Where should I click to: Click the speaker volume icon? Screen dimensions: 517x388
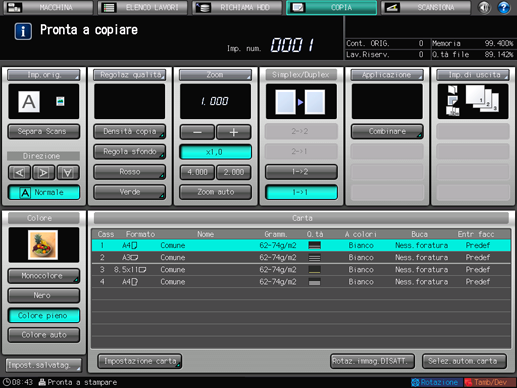point(484,7)
